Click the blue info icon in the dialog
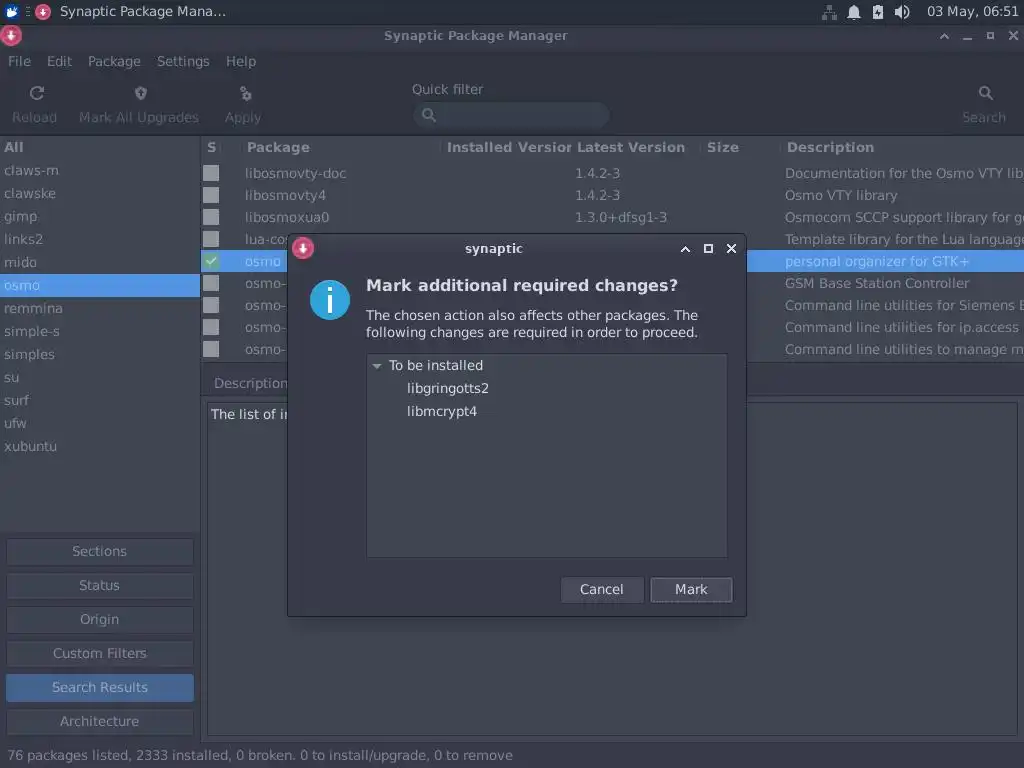1024x768 pixels. pyautogui.click(x=330, y=300)
